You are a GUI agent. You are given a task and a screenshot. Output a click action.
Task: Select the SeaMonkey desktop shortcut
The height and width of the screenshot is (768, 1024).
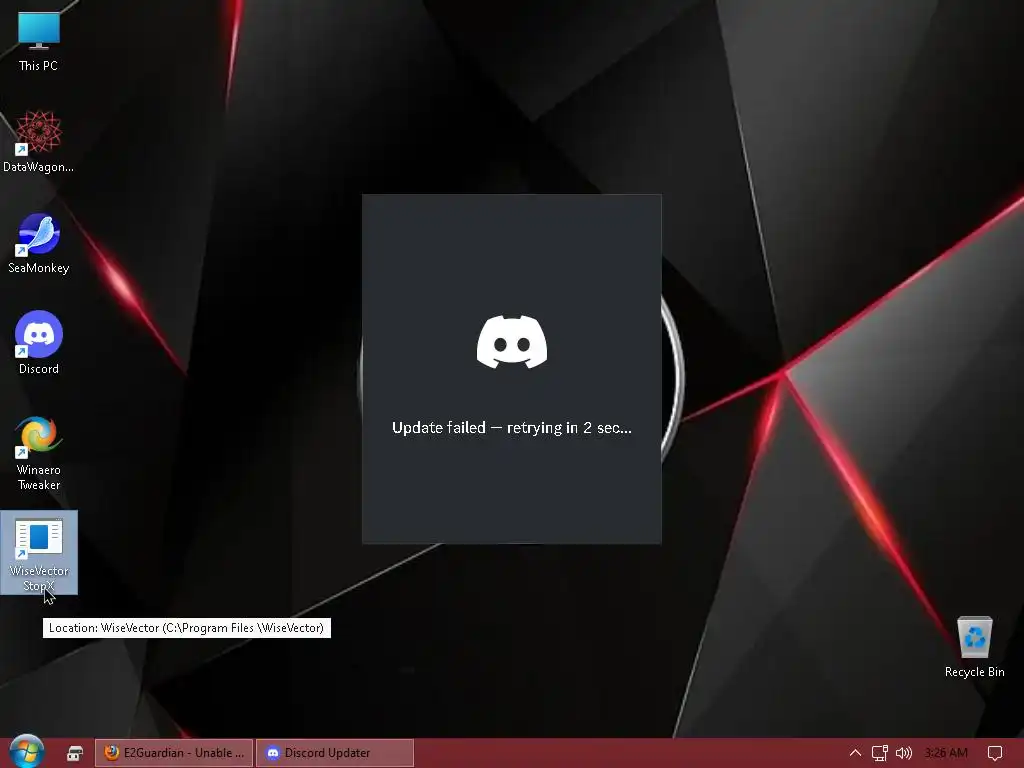(39, 243)
